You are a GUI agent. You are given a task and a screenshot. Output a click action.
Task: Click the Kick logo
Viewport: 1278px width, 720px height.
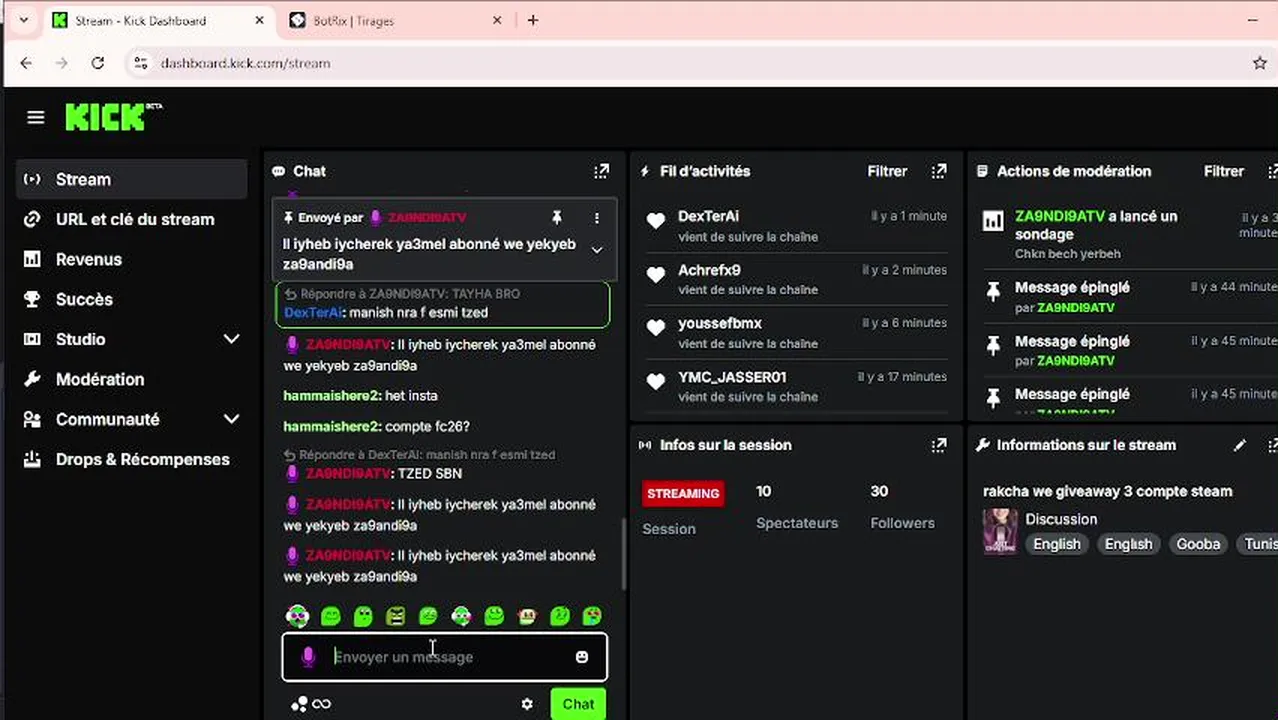[113, 116]
